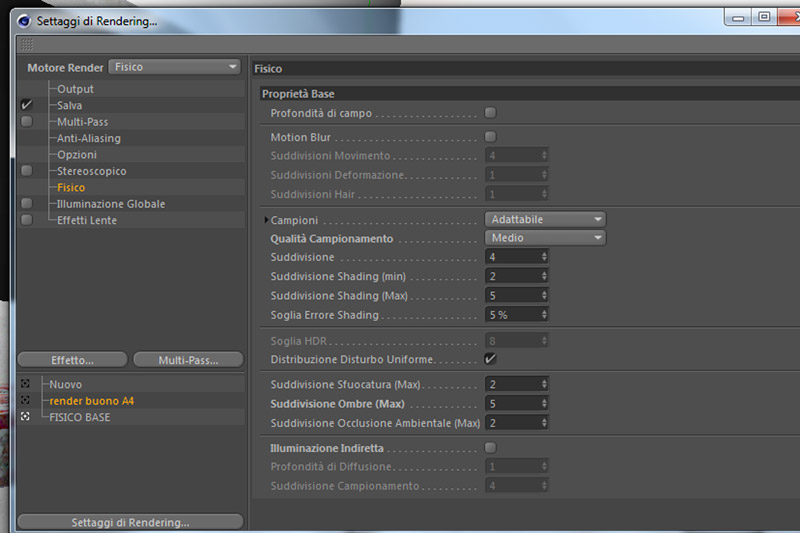The width and height of the screenshot is (800, 533).
Task: Select Illuminazione Globale in the list
Action: click(111, 204)
